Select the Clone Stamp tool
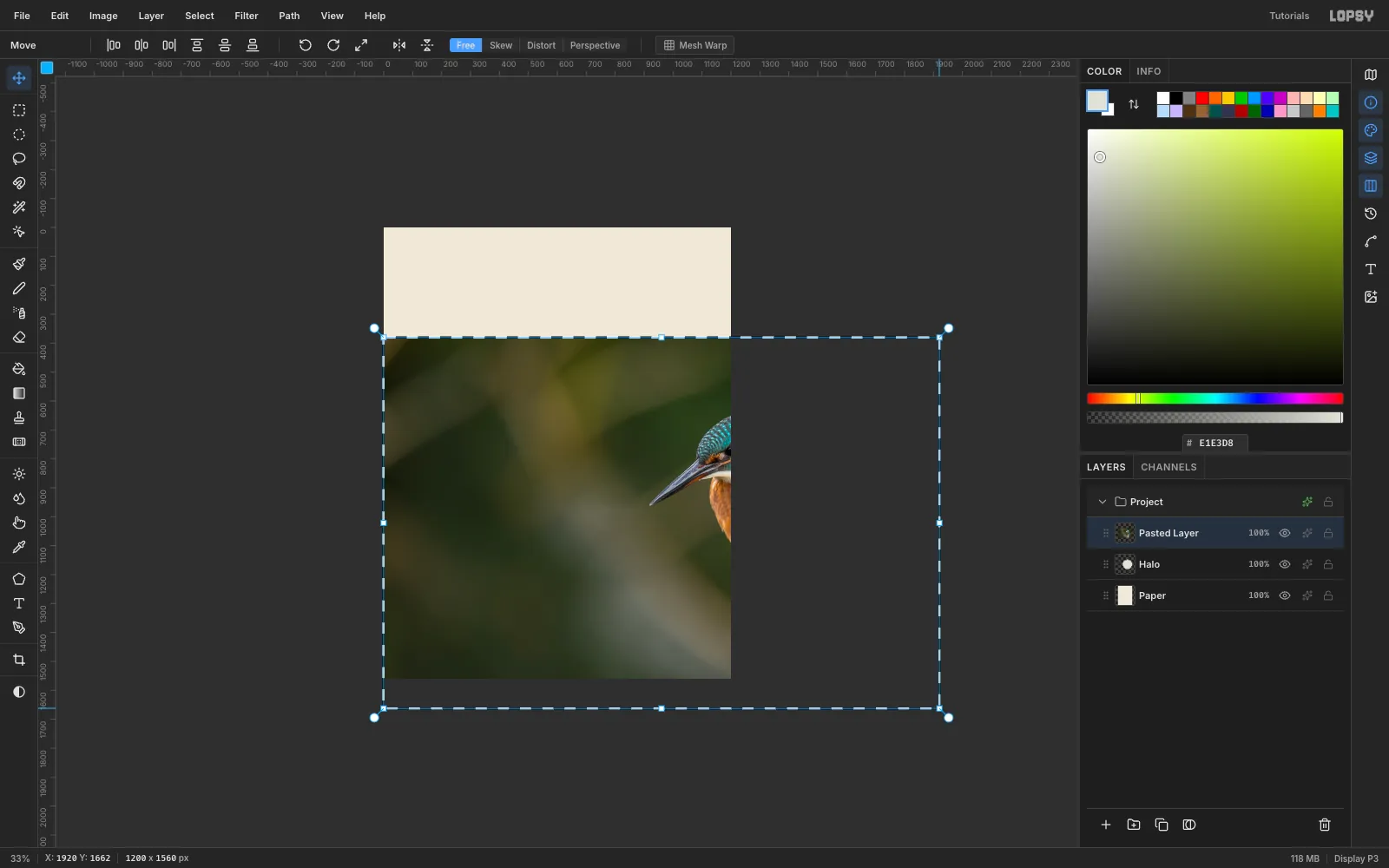Image resolution: width=1389 pixels, height=868 pixels. coord(19,418)
